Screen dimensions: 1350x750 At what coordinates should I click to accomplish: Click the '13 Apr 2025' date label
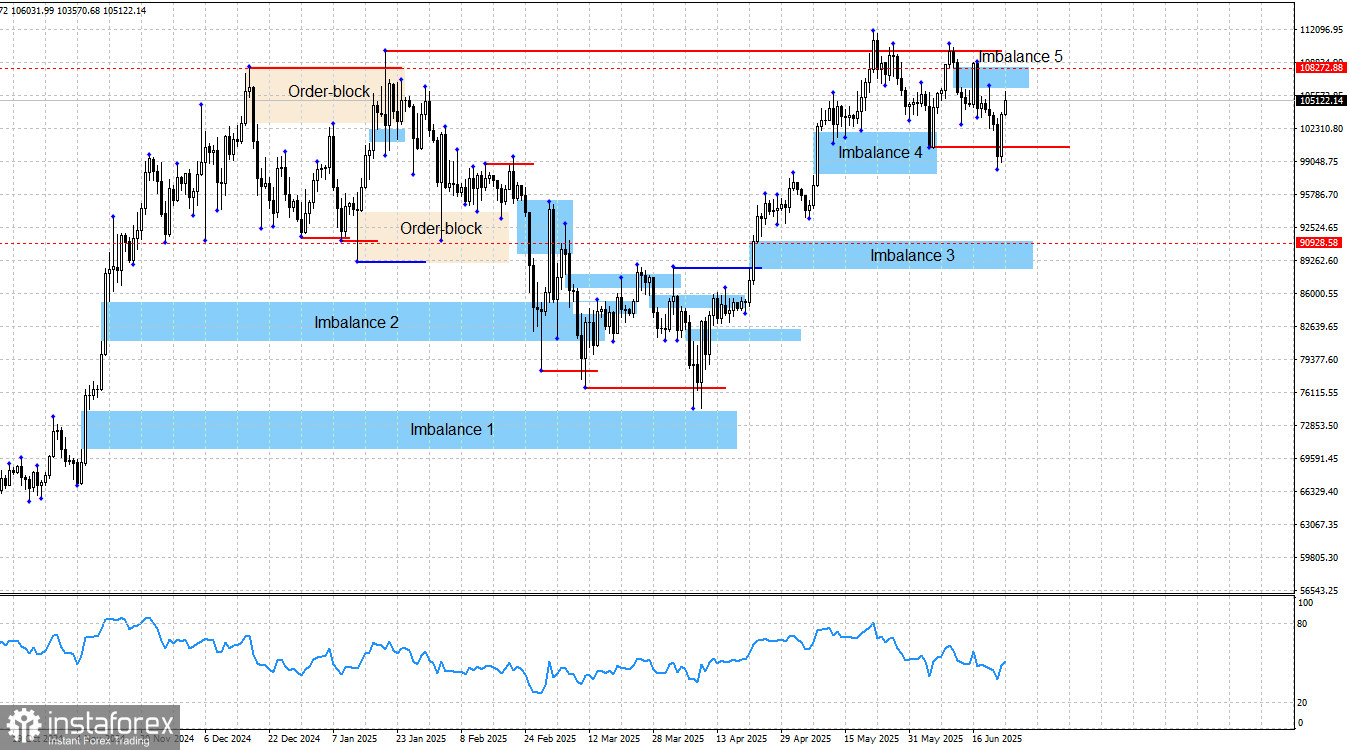coord(741,739)
